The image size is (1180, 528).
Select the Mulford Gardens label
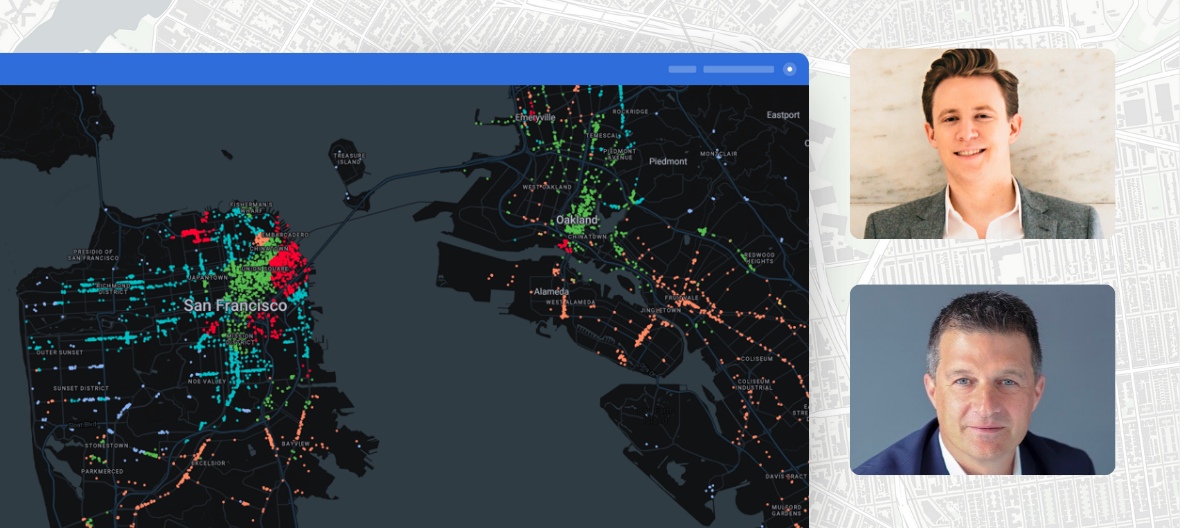click(784, 508)
